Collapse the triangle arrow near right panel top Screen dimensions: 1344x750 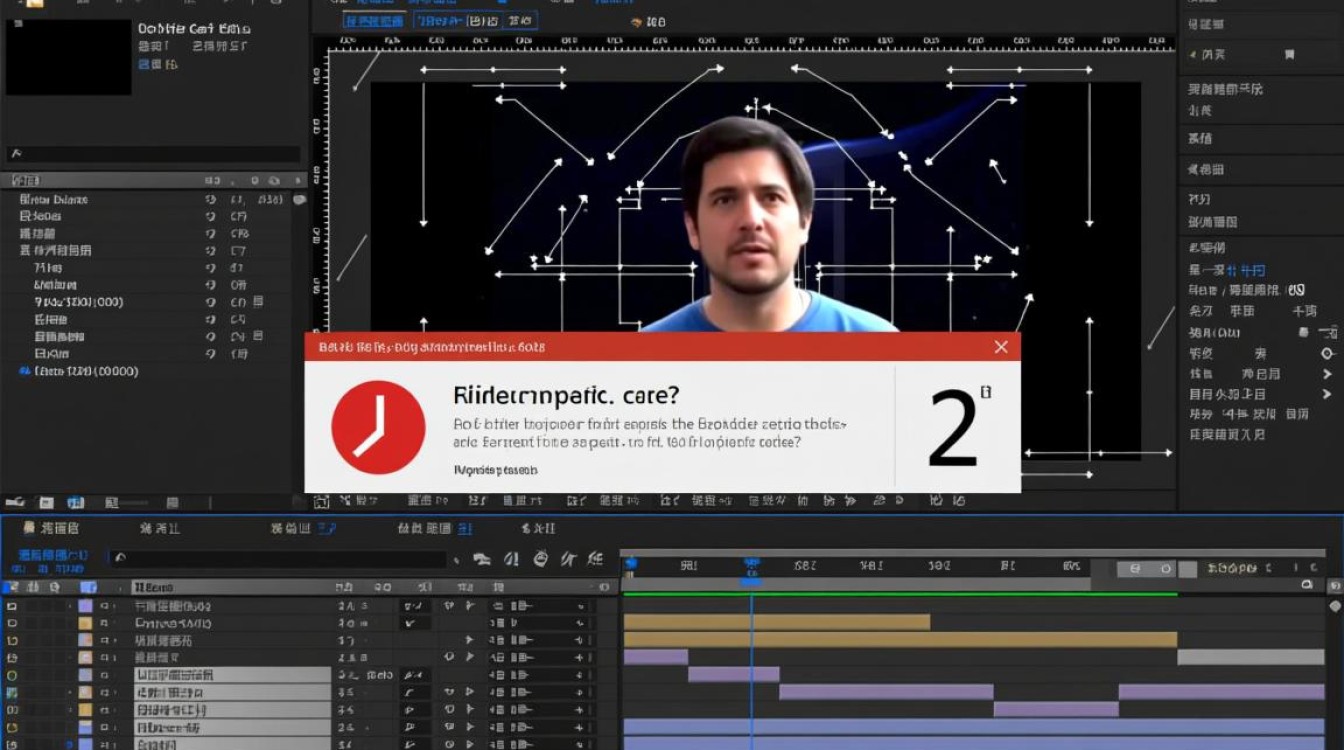(1192, 55)
